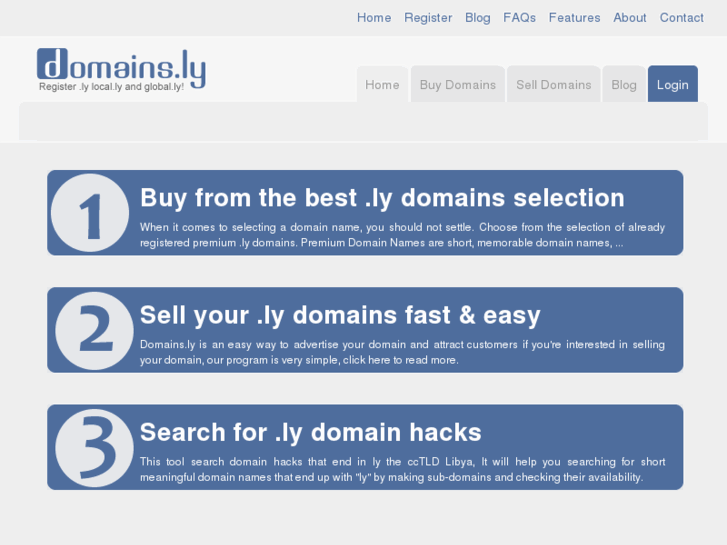The width and height of the screenshot is (727, 545).
Task: Click description starting 'Domains.ly is an easy way'
Action: (x=402, y=352)
